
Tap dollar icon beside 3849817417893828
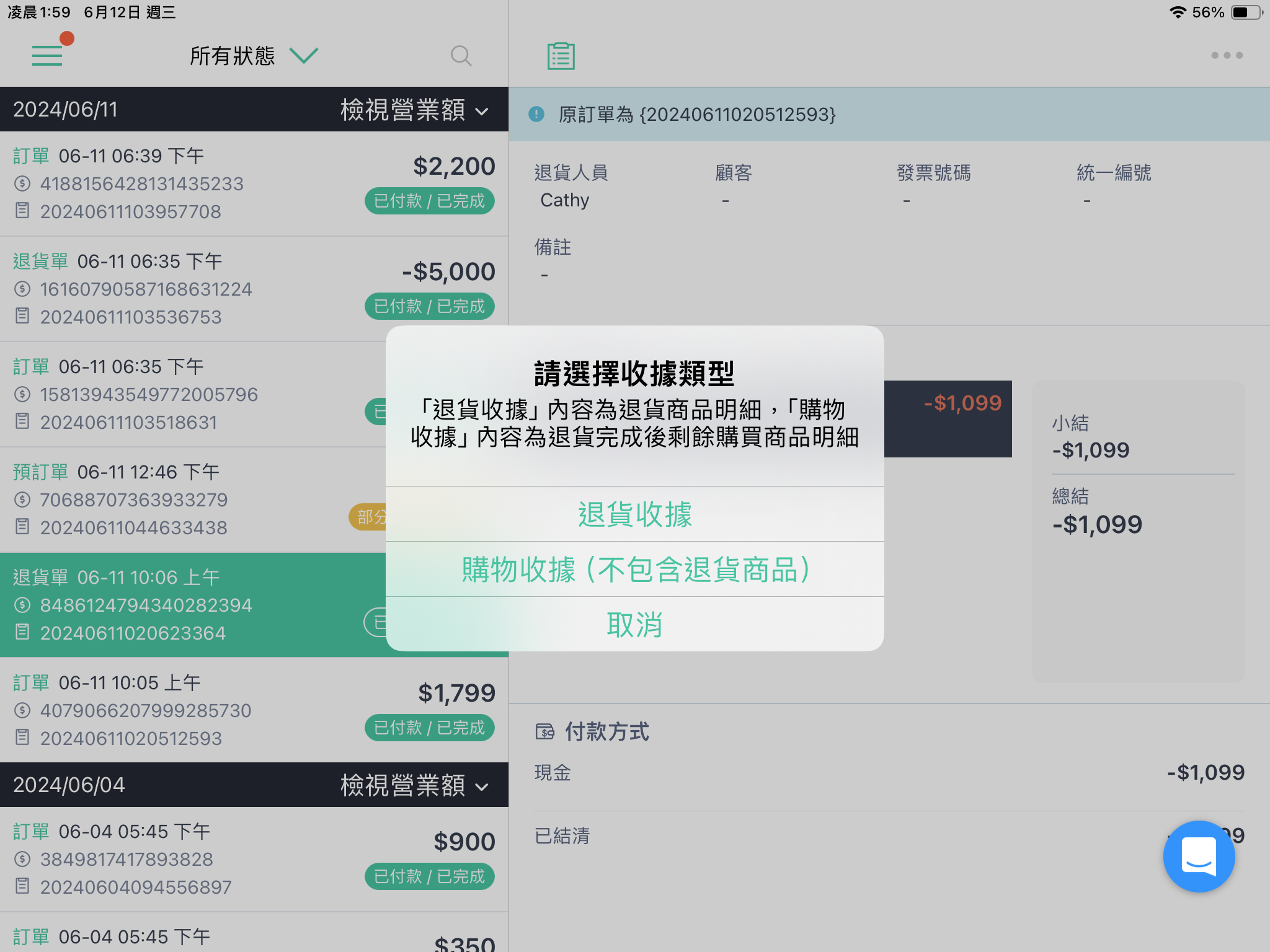(x=22, y=859)
